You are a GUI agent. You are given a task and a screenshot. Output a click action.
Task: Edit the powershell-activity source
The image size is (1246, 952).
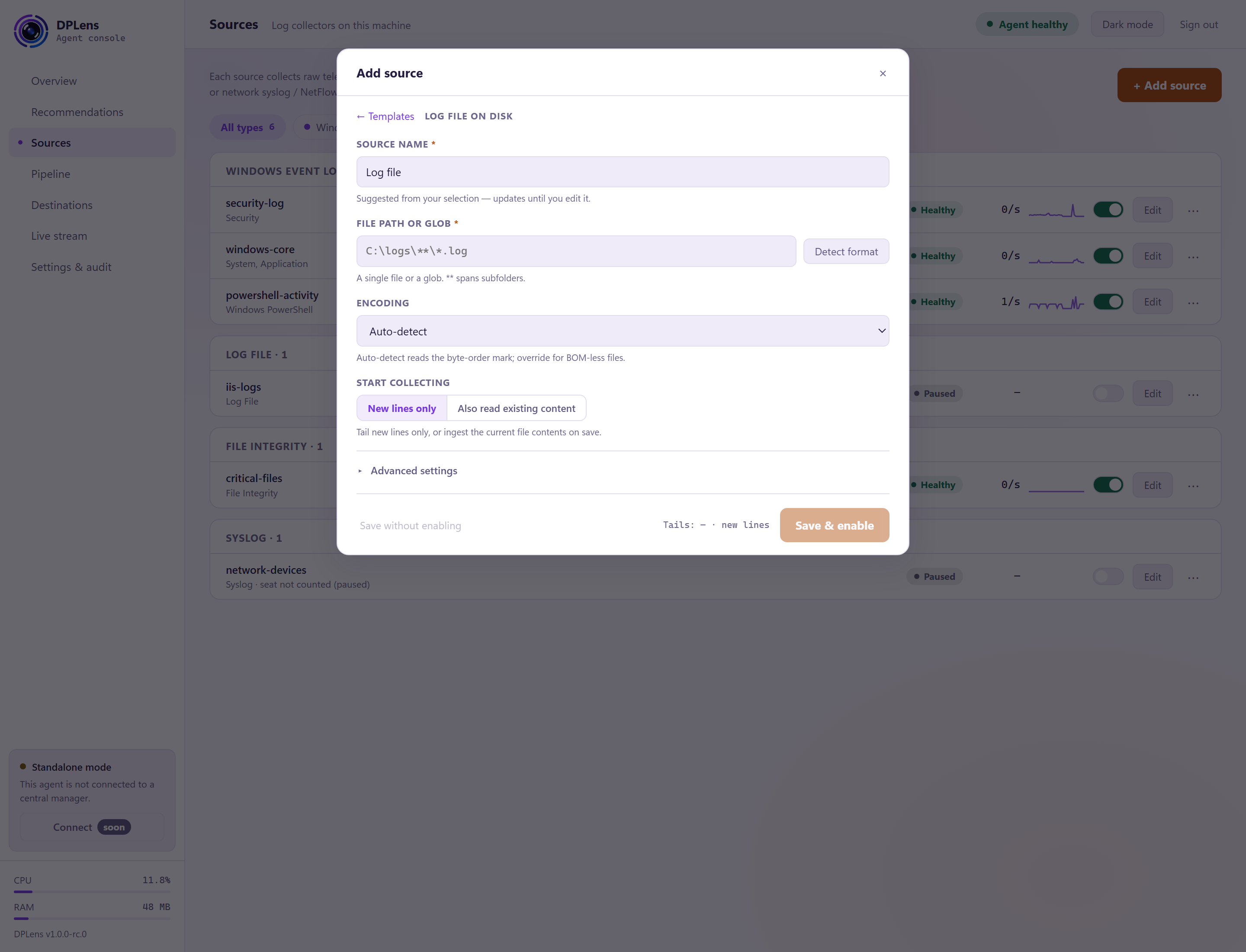tap(1153, 302)
